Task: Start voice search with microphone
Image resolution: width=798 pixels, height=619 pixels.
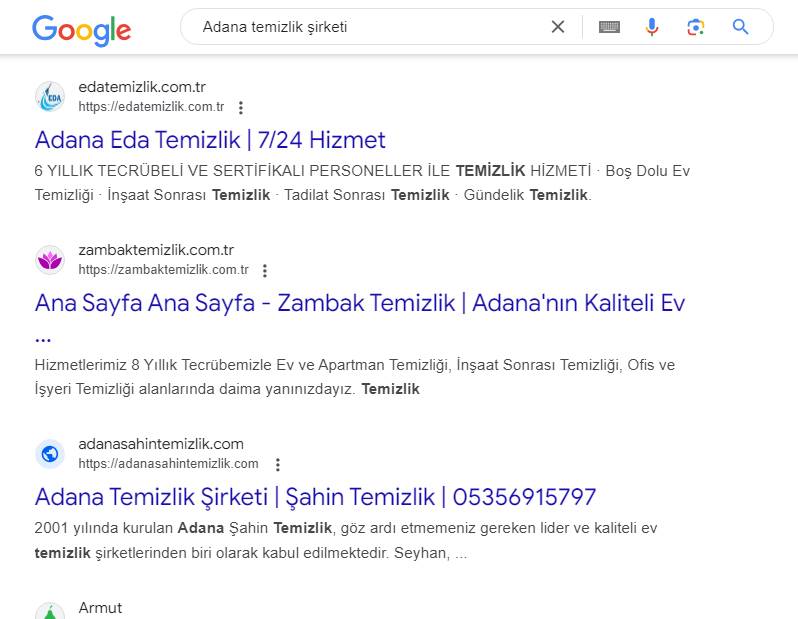Action: pos(652,27)
